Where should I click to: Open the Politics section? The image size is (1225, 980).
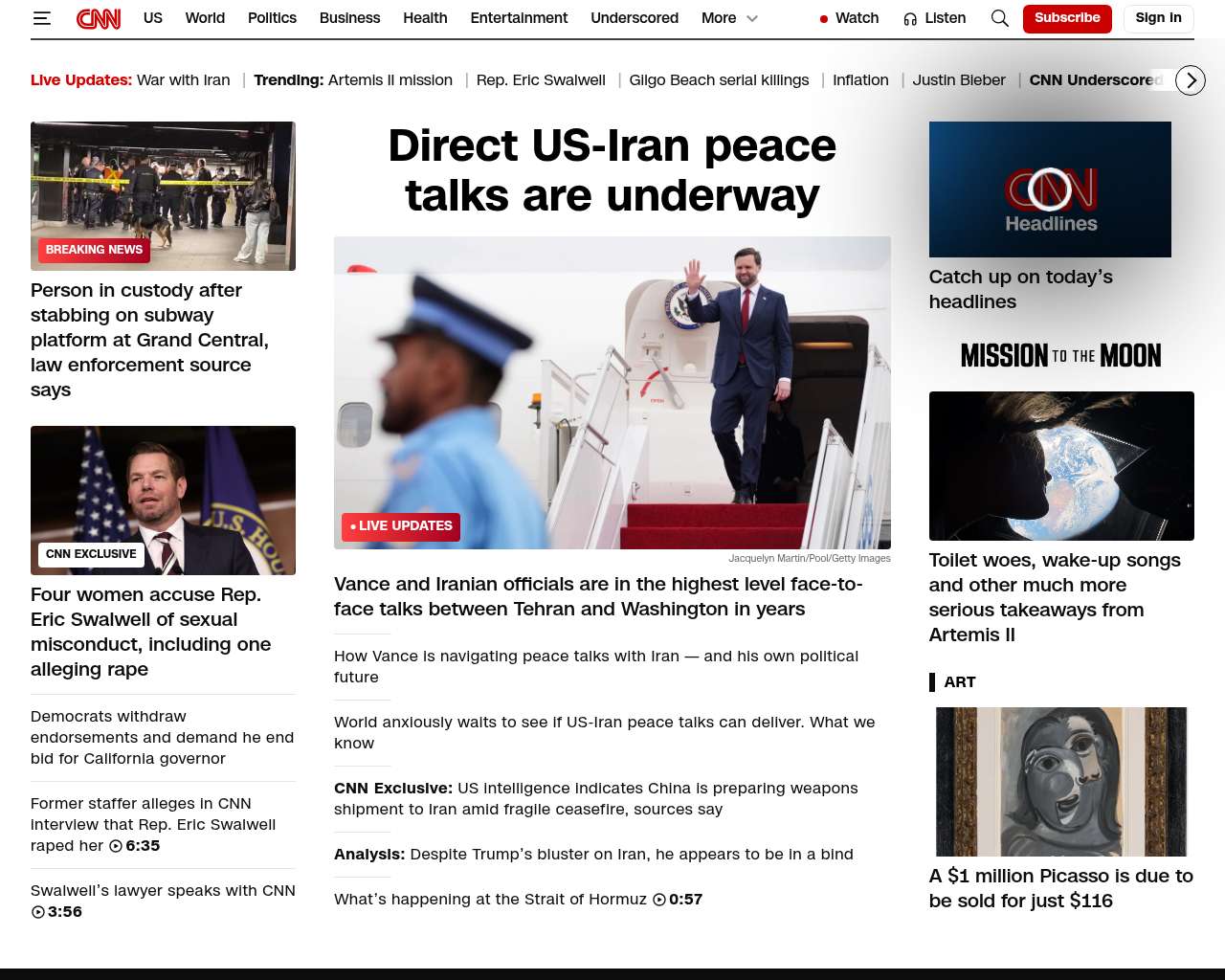pos(272,18)
